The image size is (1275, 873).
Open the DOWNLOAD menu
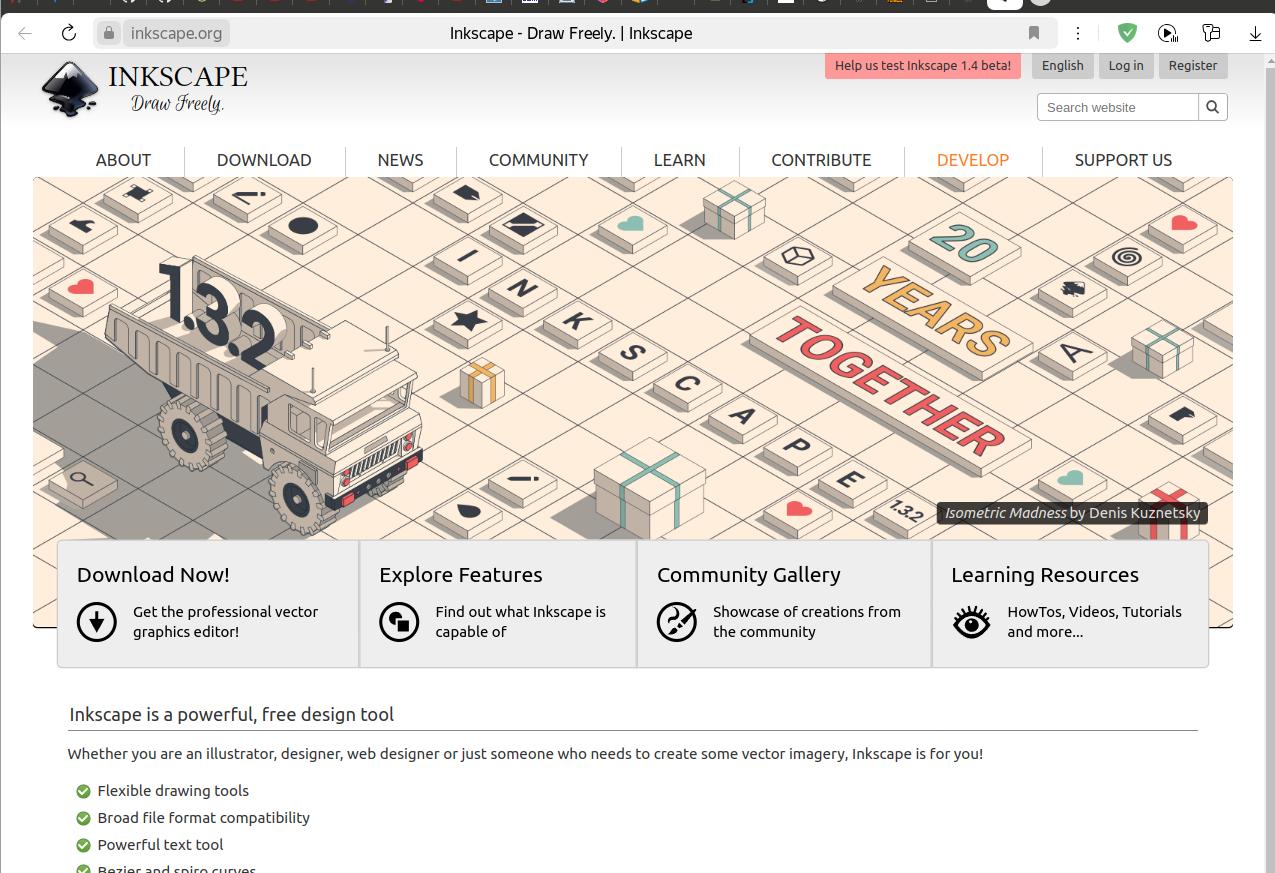[264, 160]
